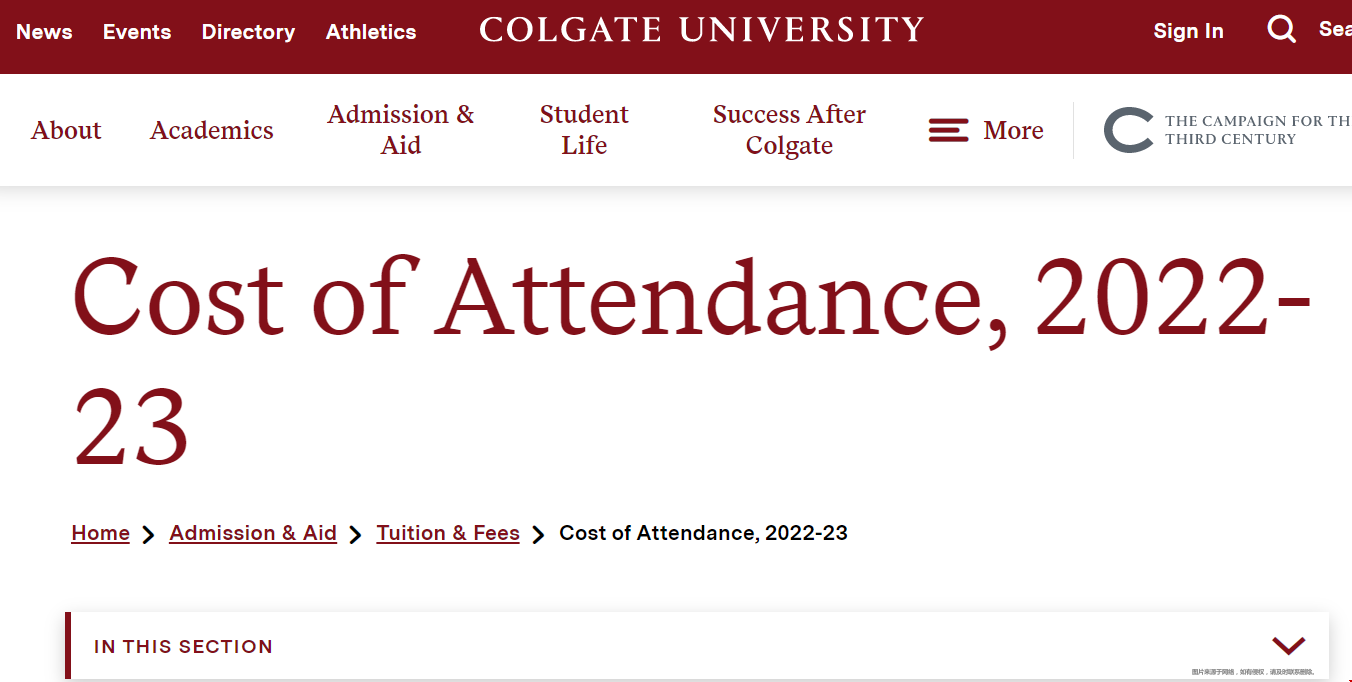Open the About menu
The image size is (1352, 682).
coord(66,130)
